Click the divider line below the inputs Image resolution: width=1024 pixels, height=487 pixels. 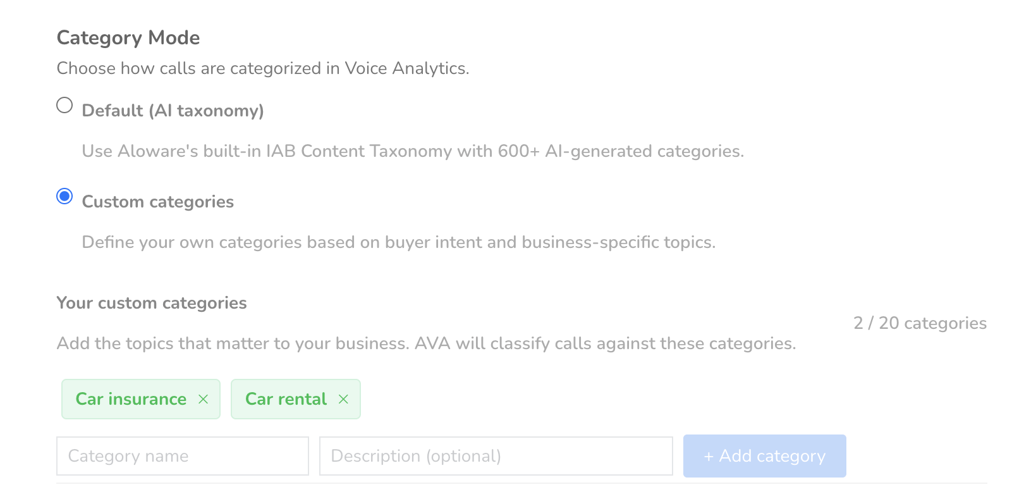click(520, 483)
